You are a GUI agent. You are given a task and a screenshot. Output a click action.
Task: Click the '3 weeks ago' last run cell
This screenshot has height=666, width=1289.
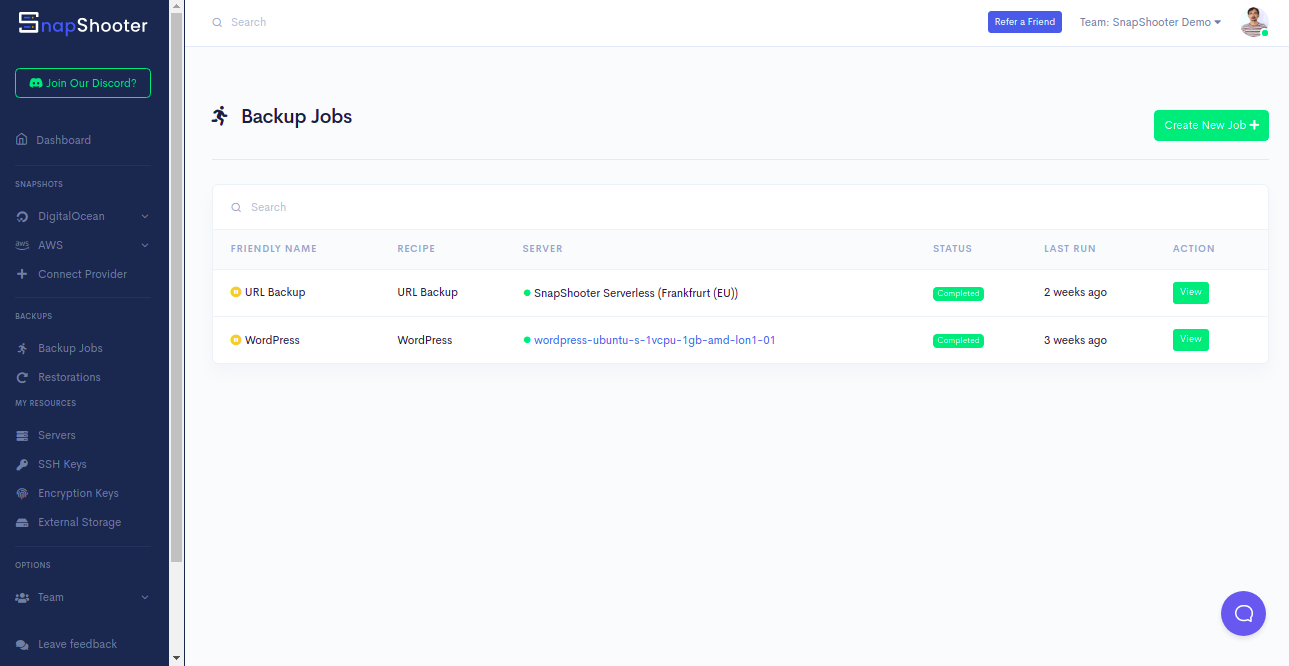pyautogui.click(x=1075, y=340)
